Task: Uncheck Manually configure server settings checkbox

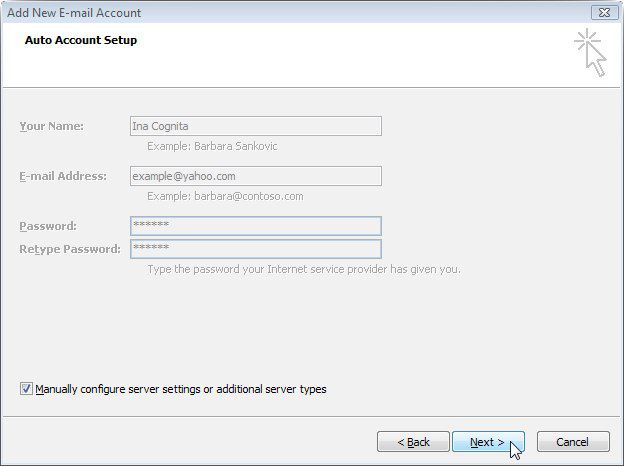Action: coord(26,388)
